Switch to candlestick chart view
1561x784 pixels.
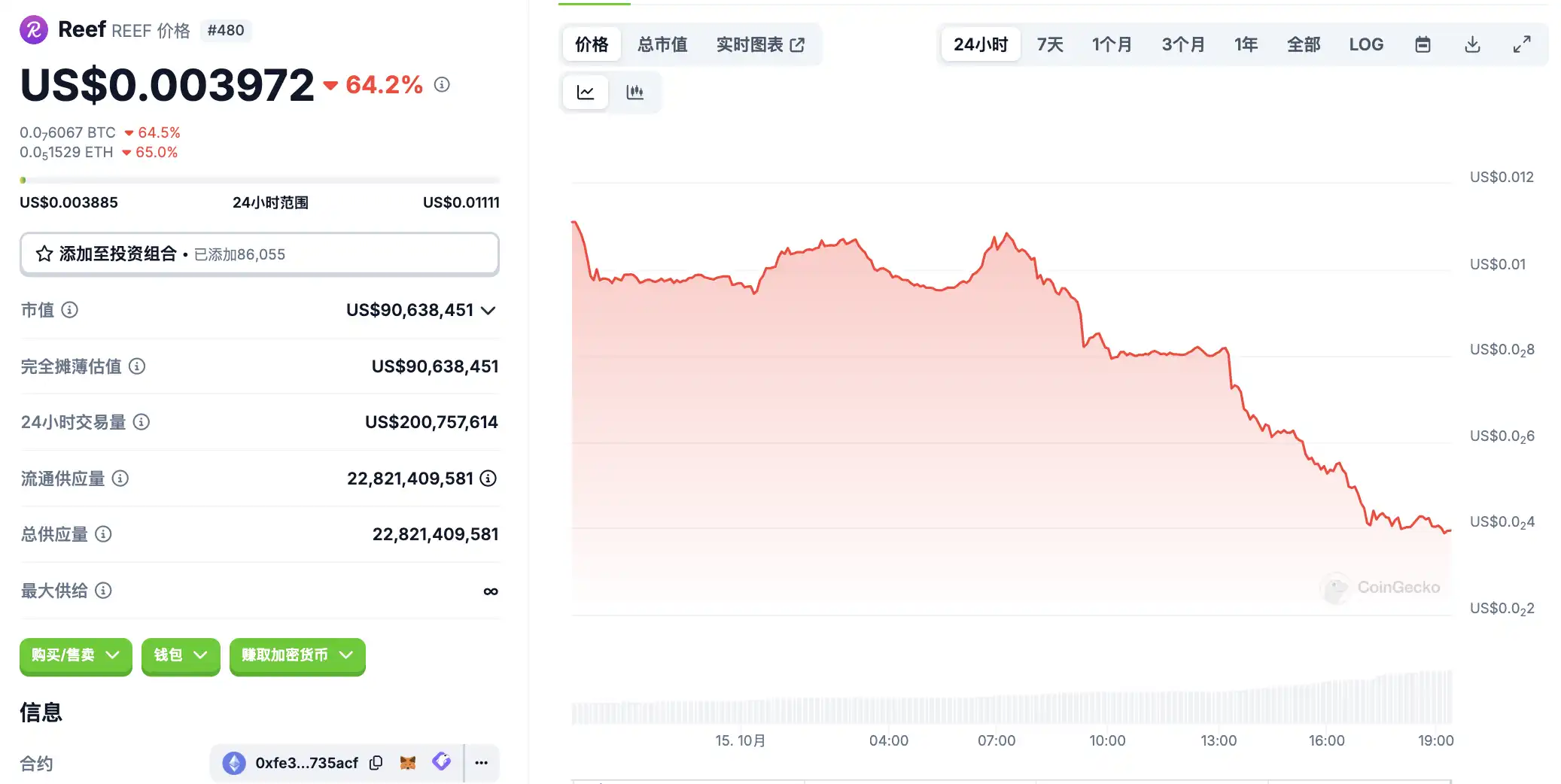(x=634, y=93)
